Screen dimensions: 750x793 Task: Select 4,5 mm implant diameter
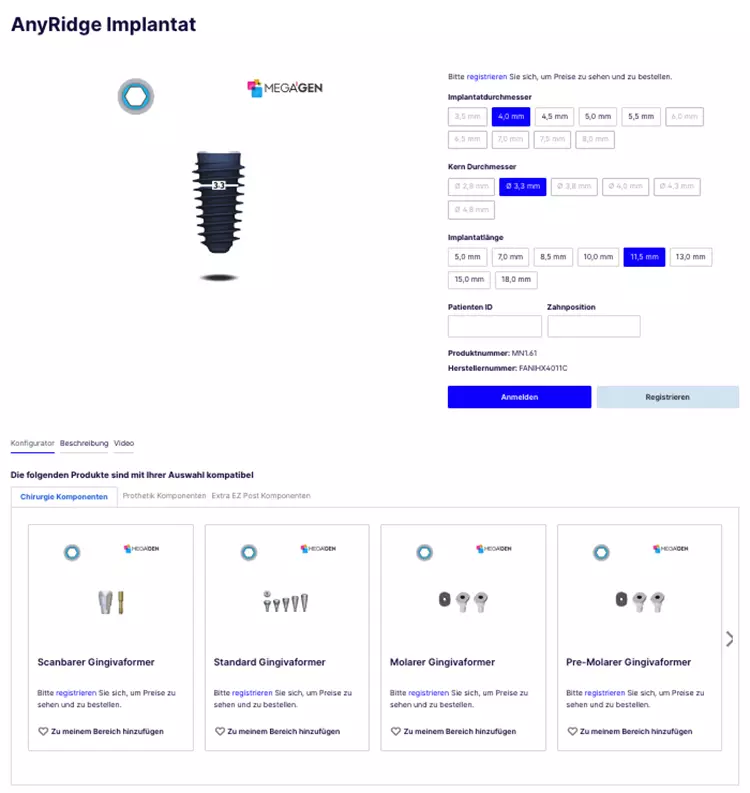(x=554, y=116)
